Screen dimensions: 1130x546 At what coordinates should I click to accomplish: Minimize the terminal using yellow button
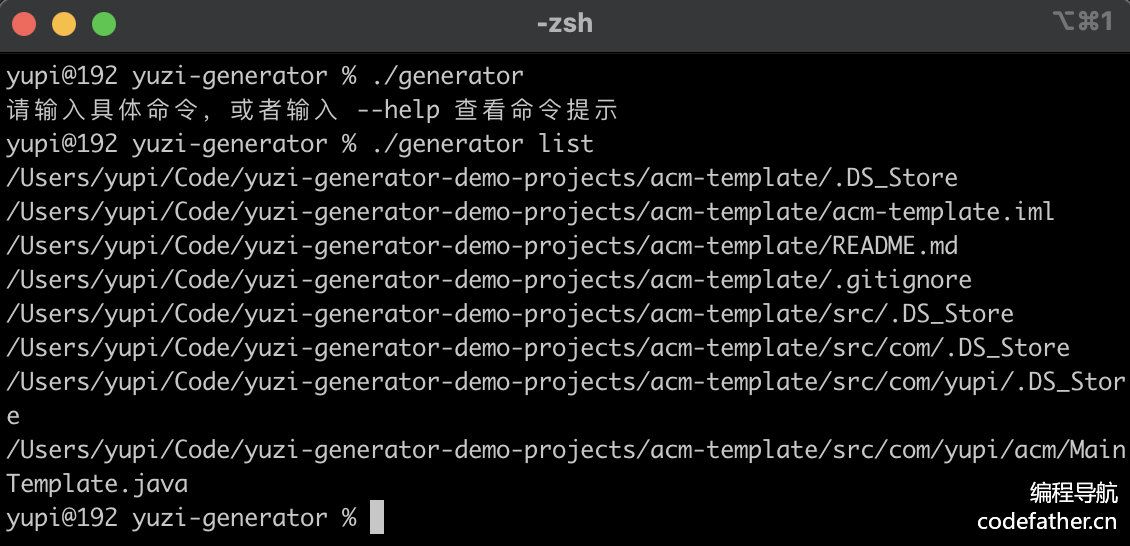tap(64, 24)
